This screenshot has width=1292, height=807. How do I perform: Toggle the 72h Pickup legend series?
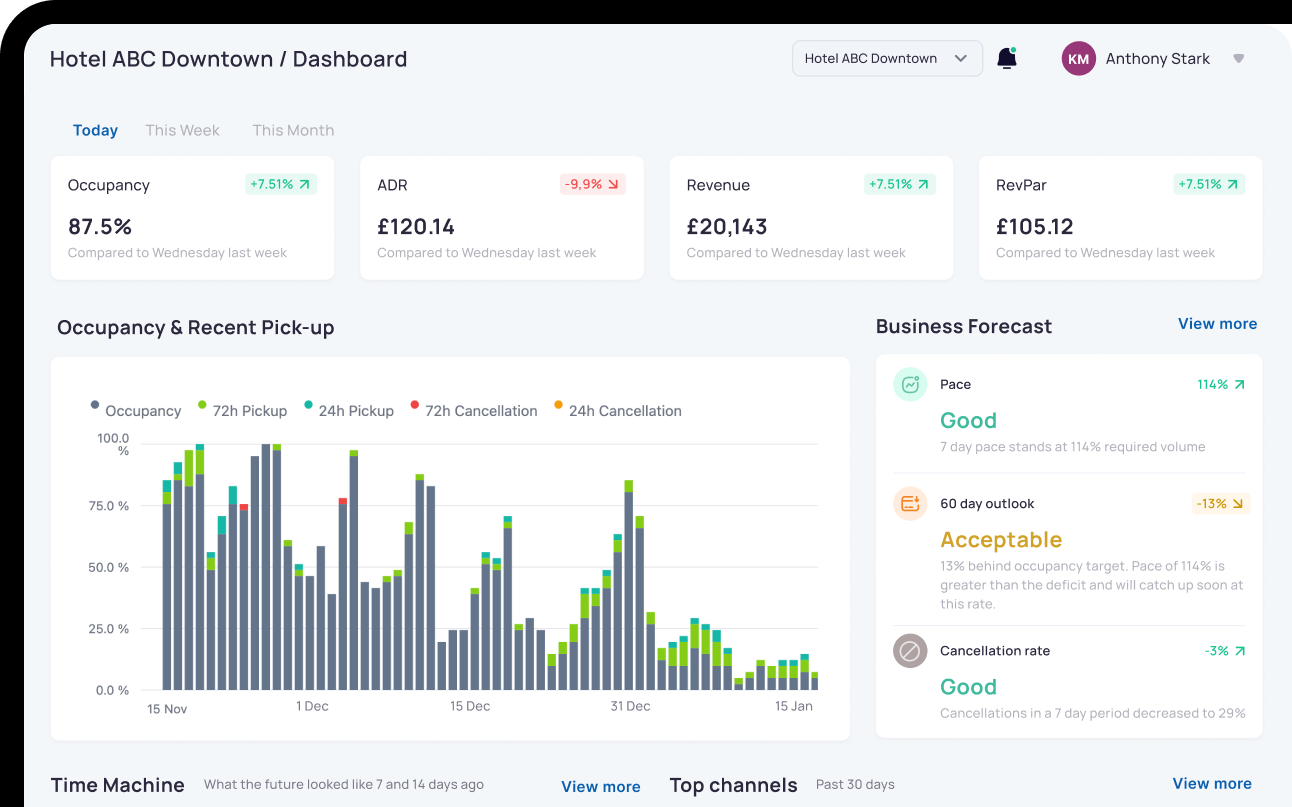[x=242, y=411]
